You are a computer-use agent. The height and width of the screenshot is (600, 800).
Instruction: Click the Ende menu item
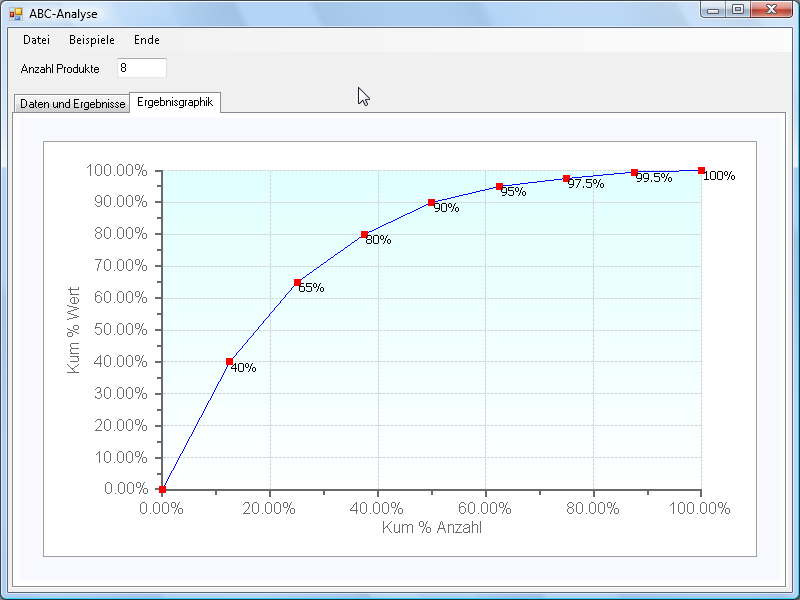[x=146, y=40]
